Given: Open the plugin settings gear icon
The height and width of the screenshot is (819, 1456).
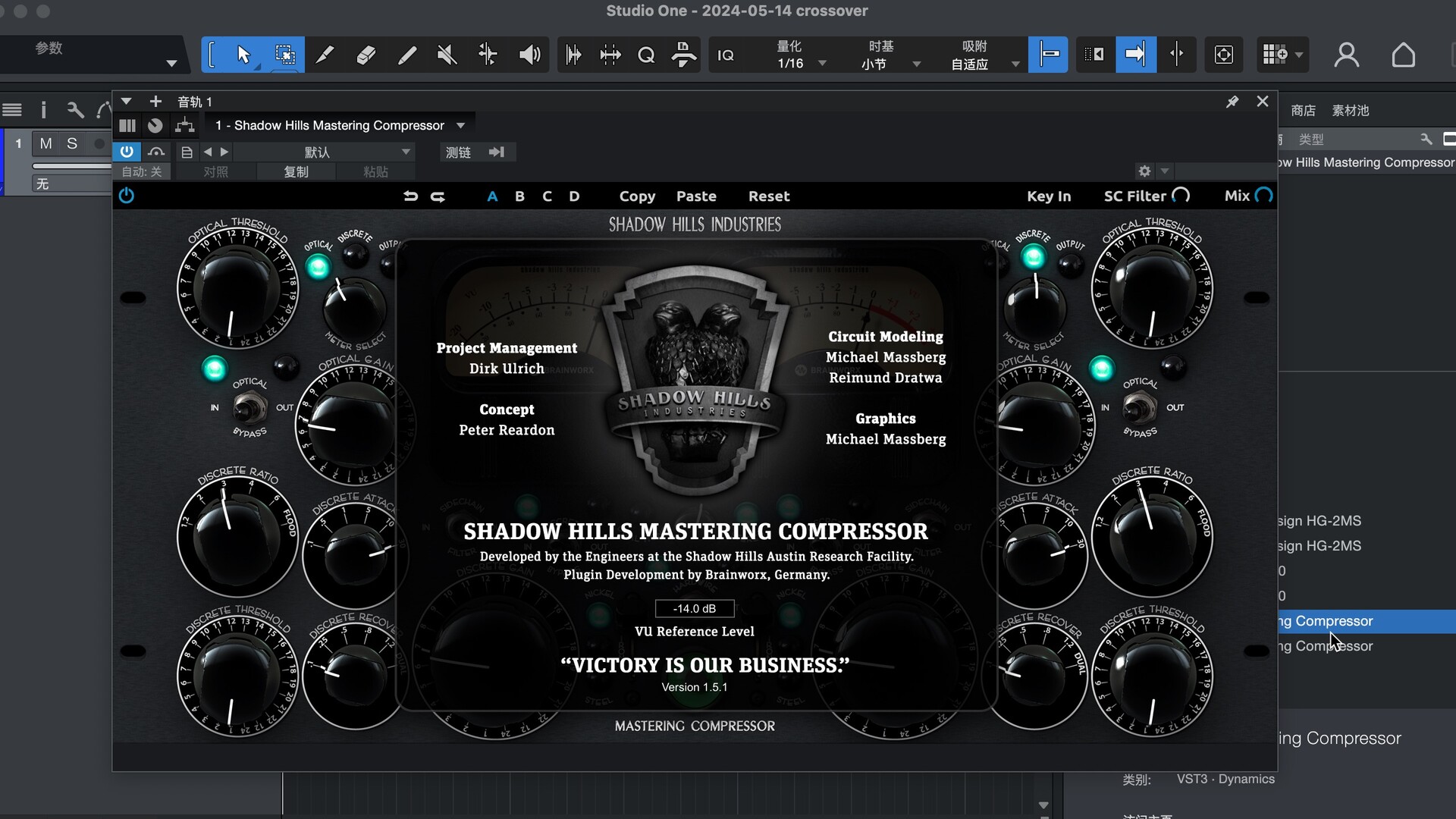Looking at the screenshot, I should [x=1144, y=171].
